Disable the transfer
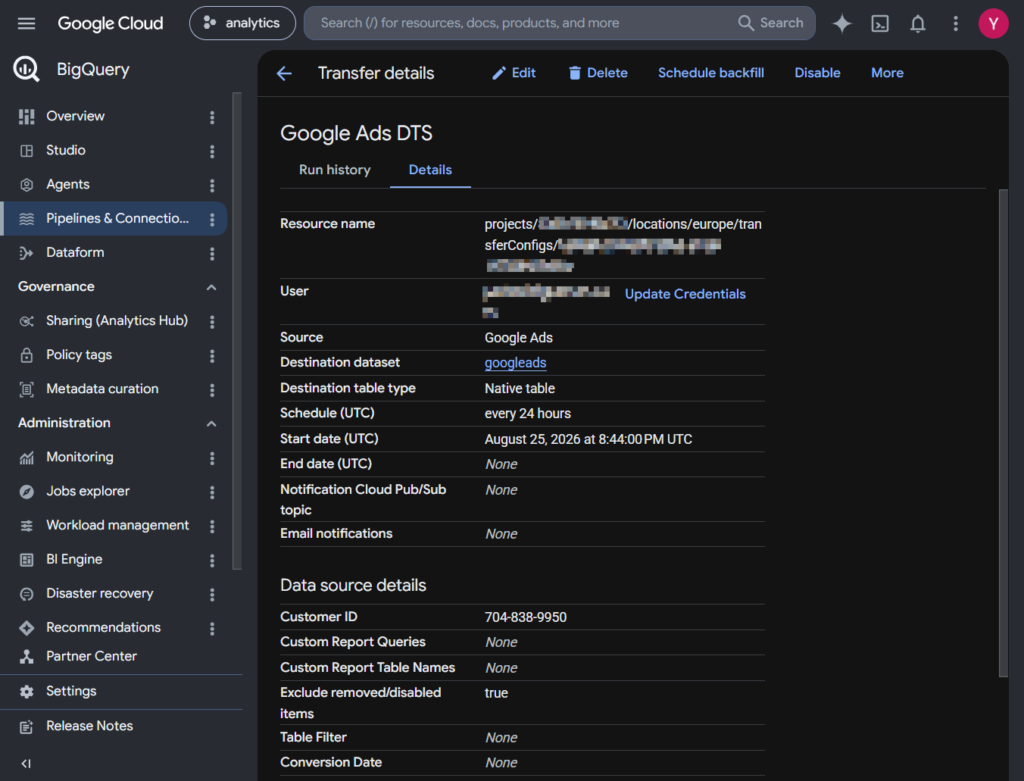The height and width of the screenshot is (781, 1024). 817,73
